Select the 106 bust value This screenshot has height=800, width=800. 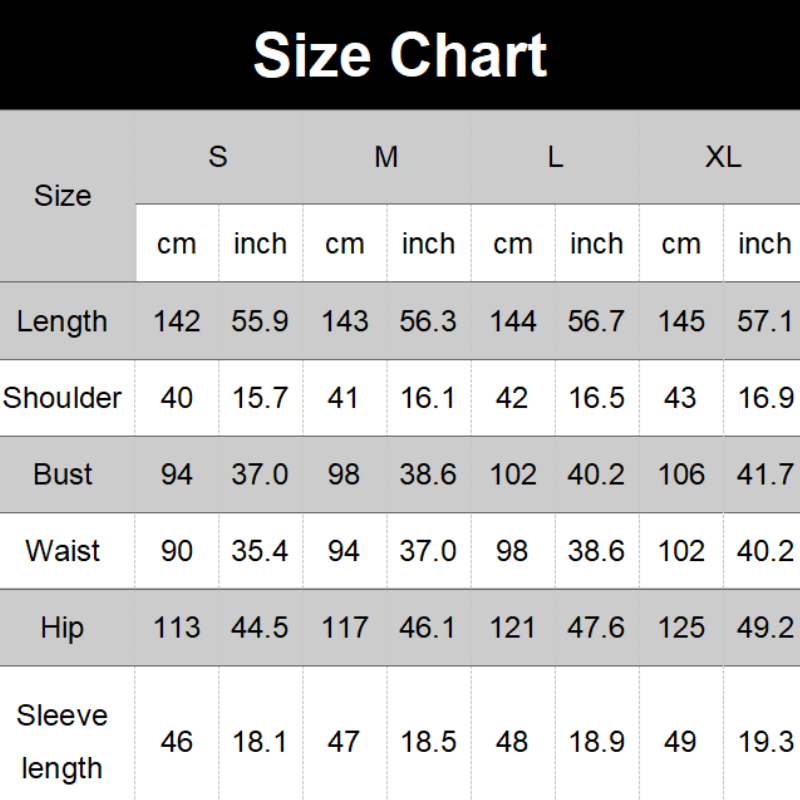[x=681, y=474]
